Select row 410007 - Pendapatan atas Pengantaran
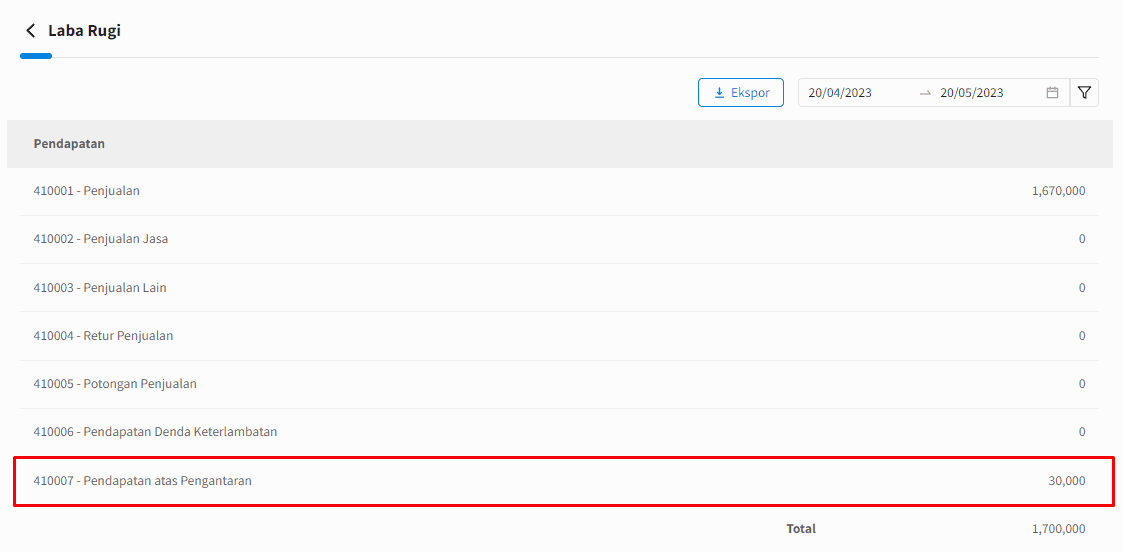This screenshot has width=1123, height=552. (x=564, y=481)
